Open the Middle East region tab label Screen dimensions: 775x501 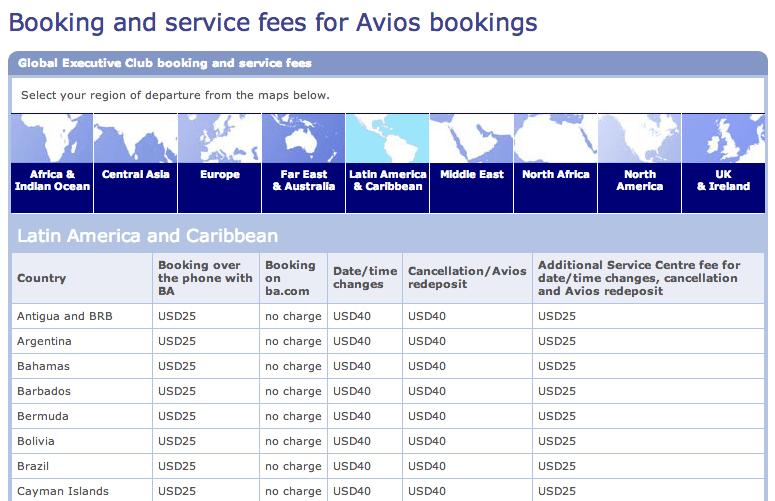(x=472, y=174)
